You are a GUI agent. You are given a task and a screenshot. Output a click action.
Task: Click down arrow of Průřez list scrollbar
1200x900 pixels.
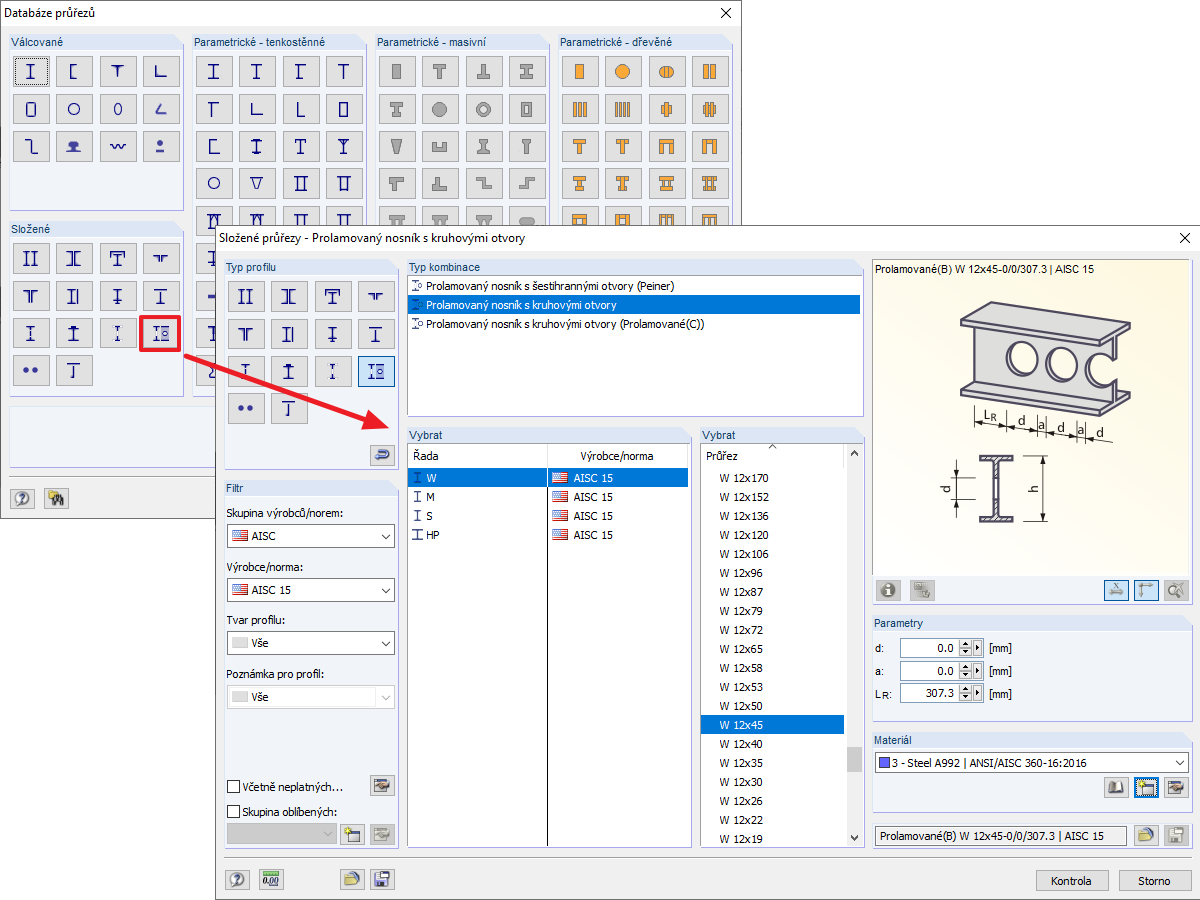854,837
